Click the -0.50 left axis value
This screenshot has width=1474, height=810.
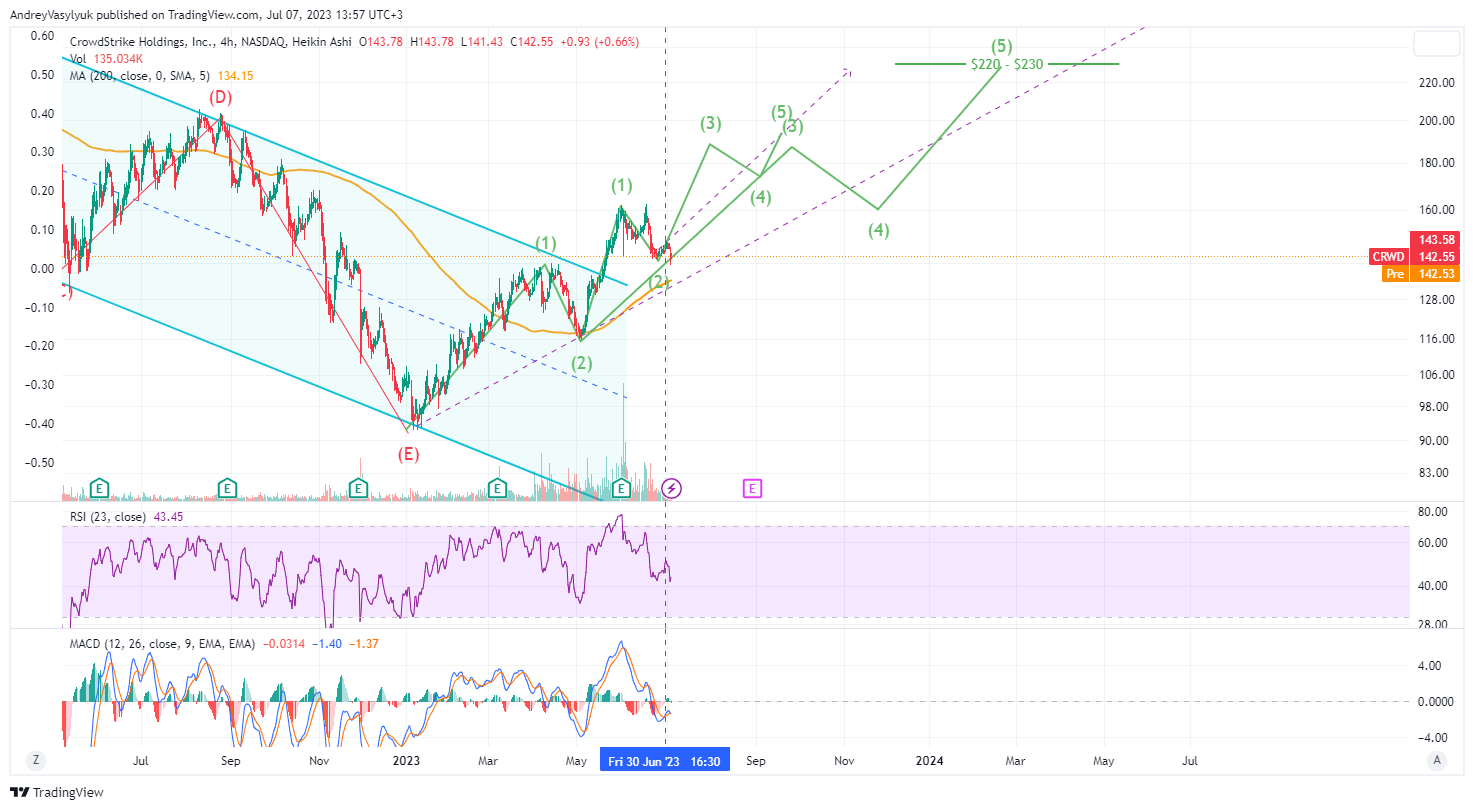tap(39, 463)
